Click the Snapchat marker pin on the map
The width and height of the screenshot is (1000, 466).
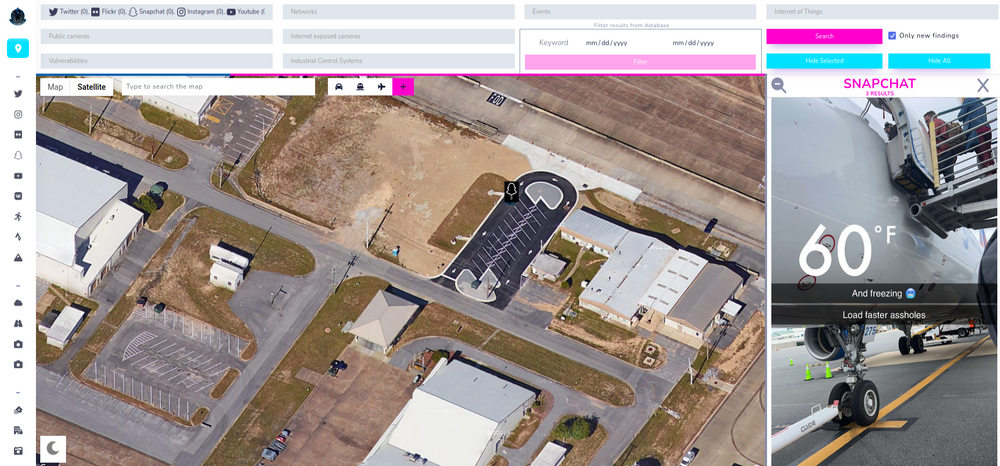coord(511,191)
